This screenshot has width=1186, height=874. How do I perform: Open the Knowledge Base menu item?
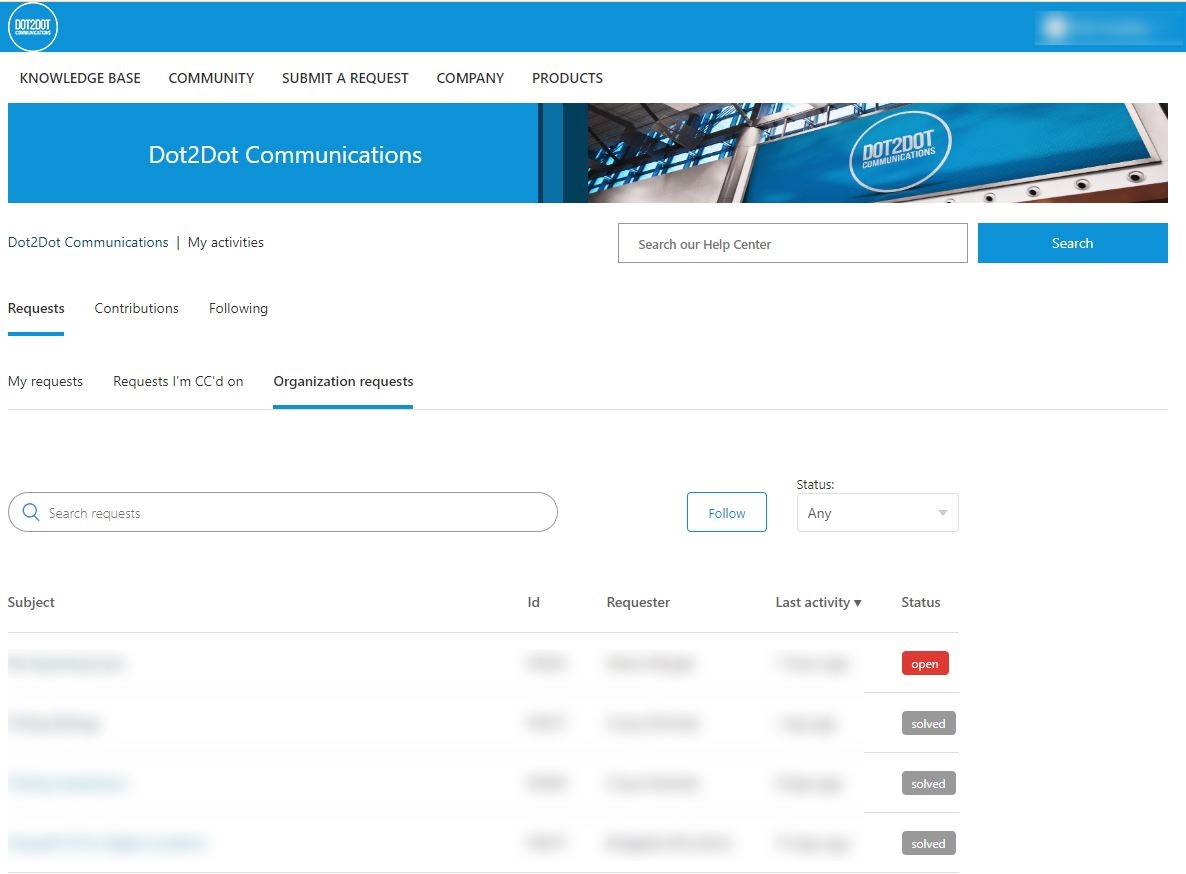click(80, 78)
